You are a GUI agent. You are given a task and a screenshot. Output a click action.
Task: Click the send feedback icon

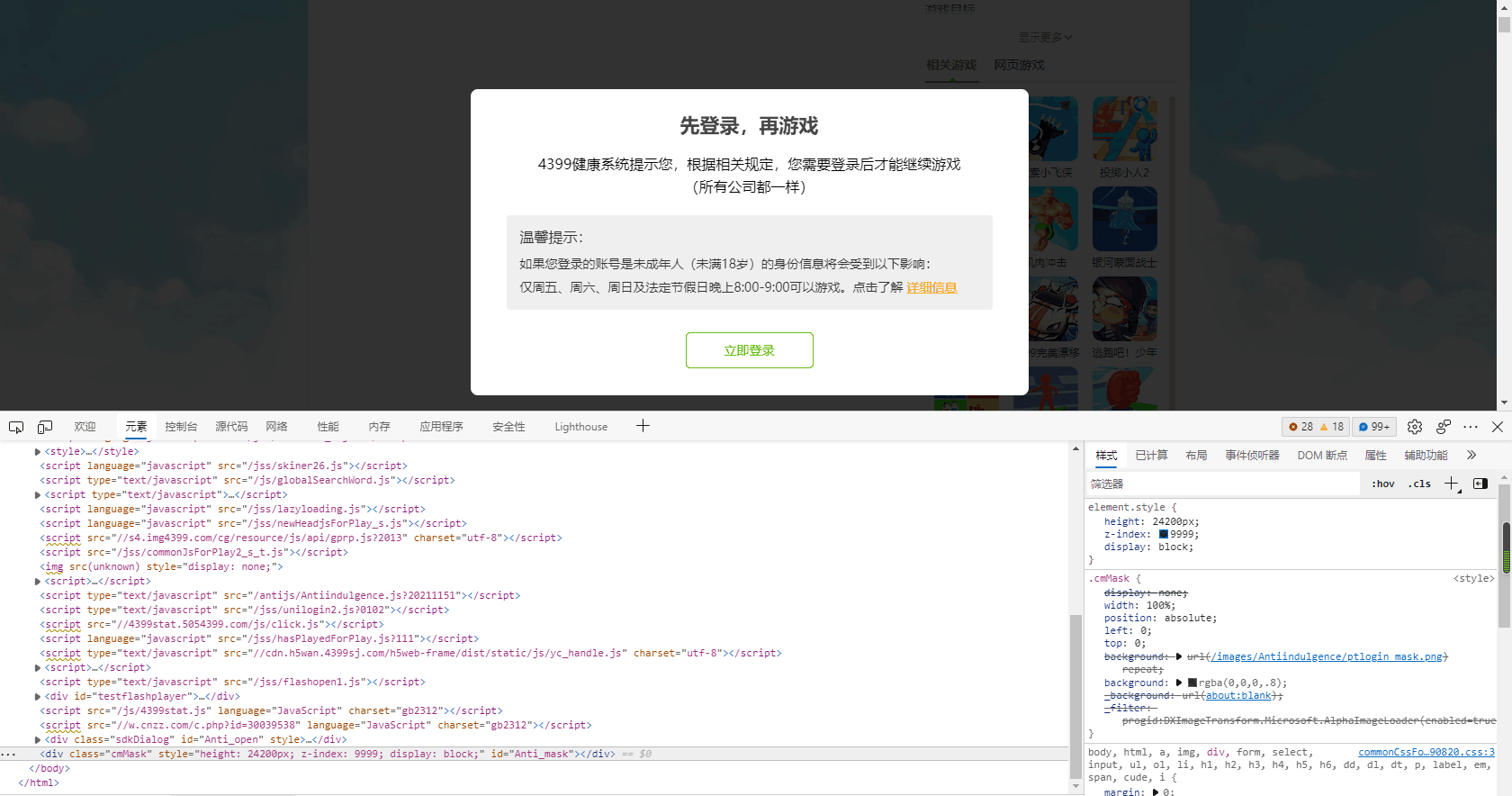click(x=1444, y=427)
